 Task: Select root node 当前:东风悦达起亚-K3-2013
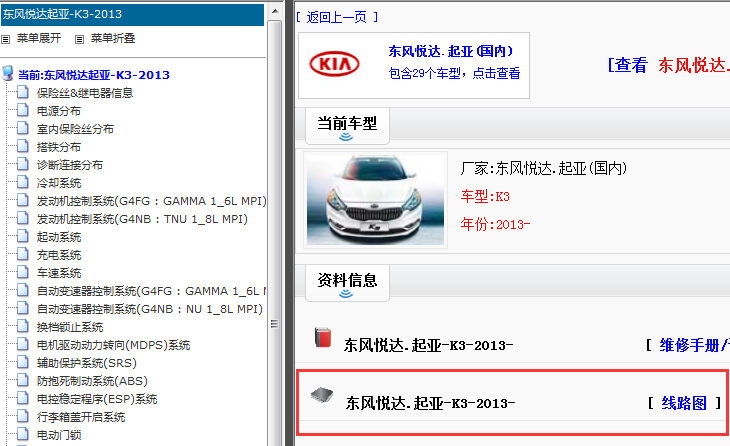pos(94,75)
